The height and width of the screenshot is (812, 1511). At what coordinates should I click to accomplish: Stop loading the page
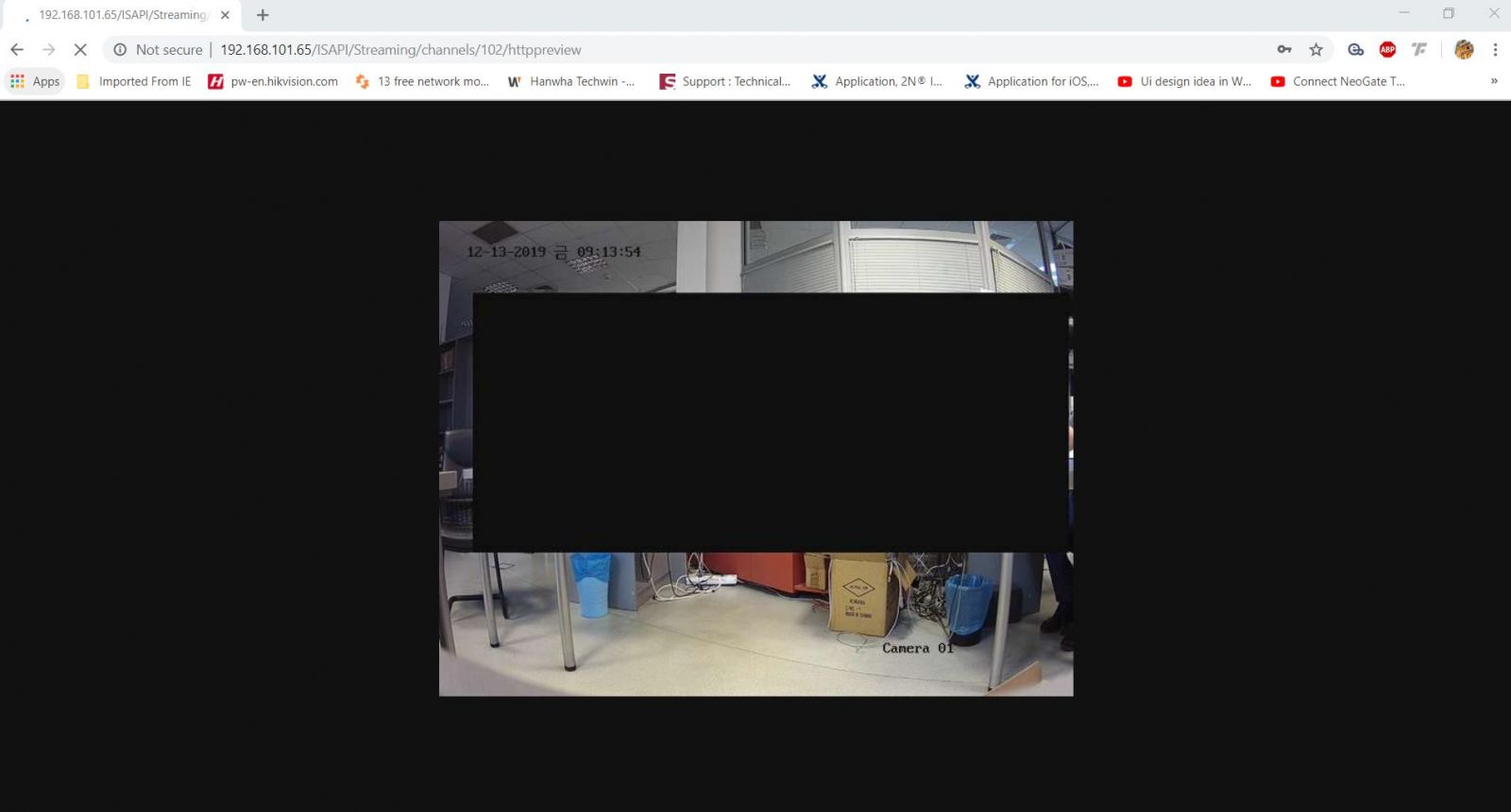[80, 50]
